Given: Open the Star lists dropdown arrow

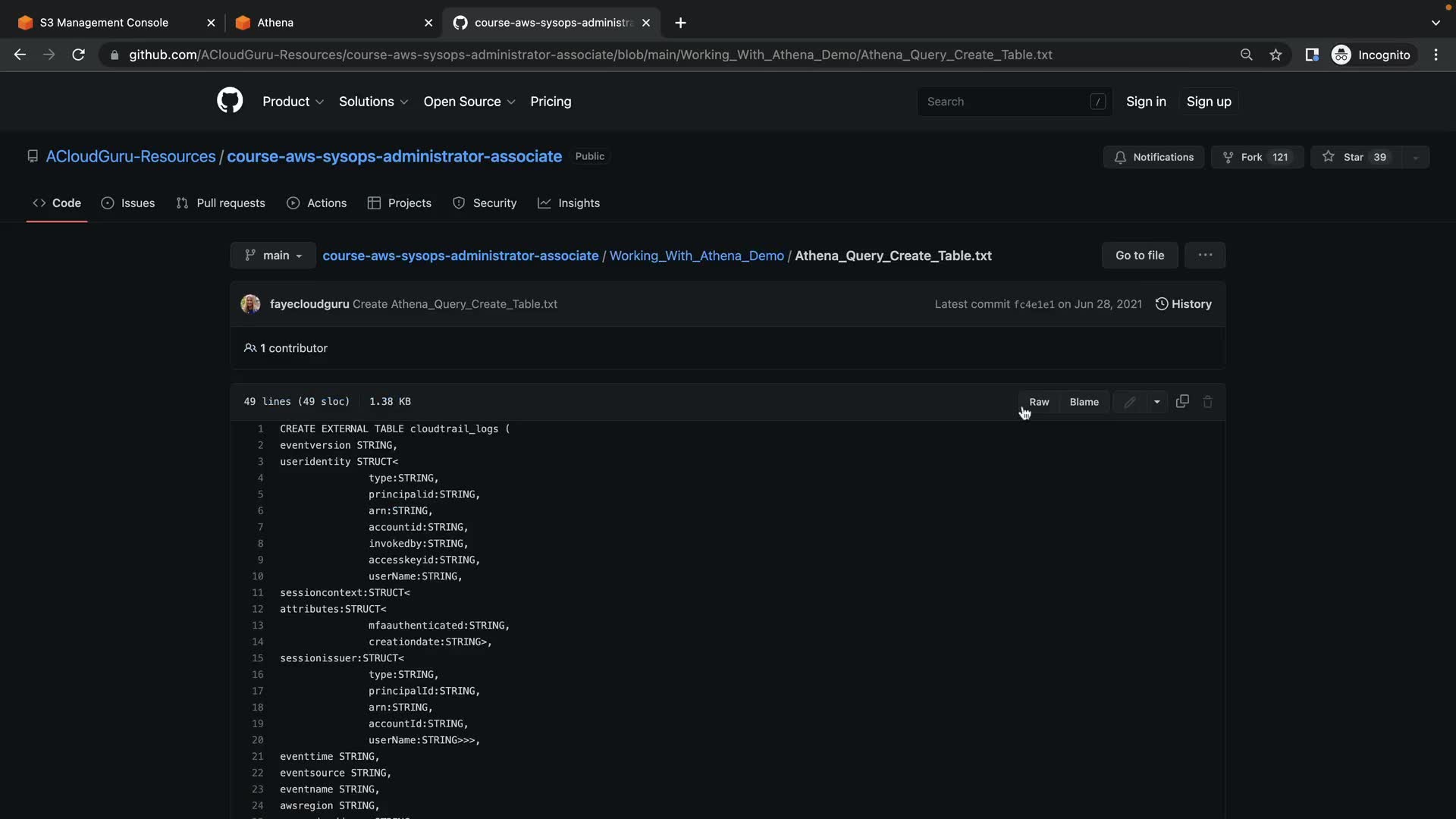Looking at the screenshot, I should coord(1415,157).
